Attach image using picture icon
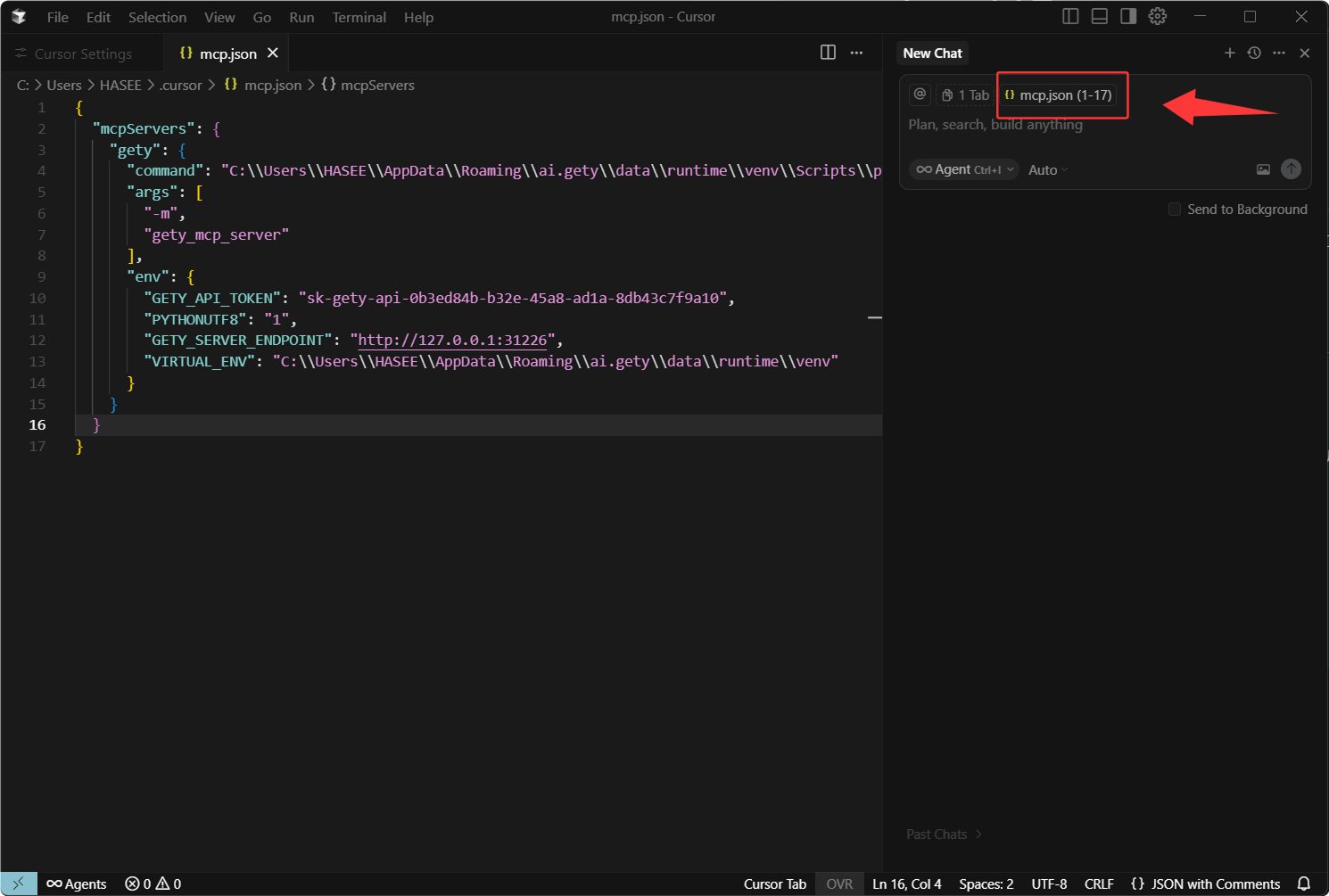 coord(1263,169)
